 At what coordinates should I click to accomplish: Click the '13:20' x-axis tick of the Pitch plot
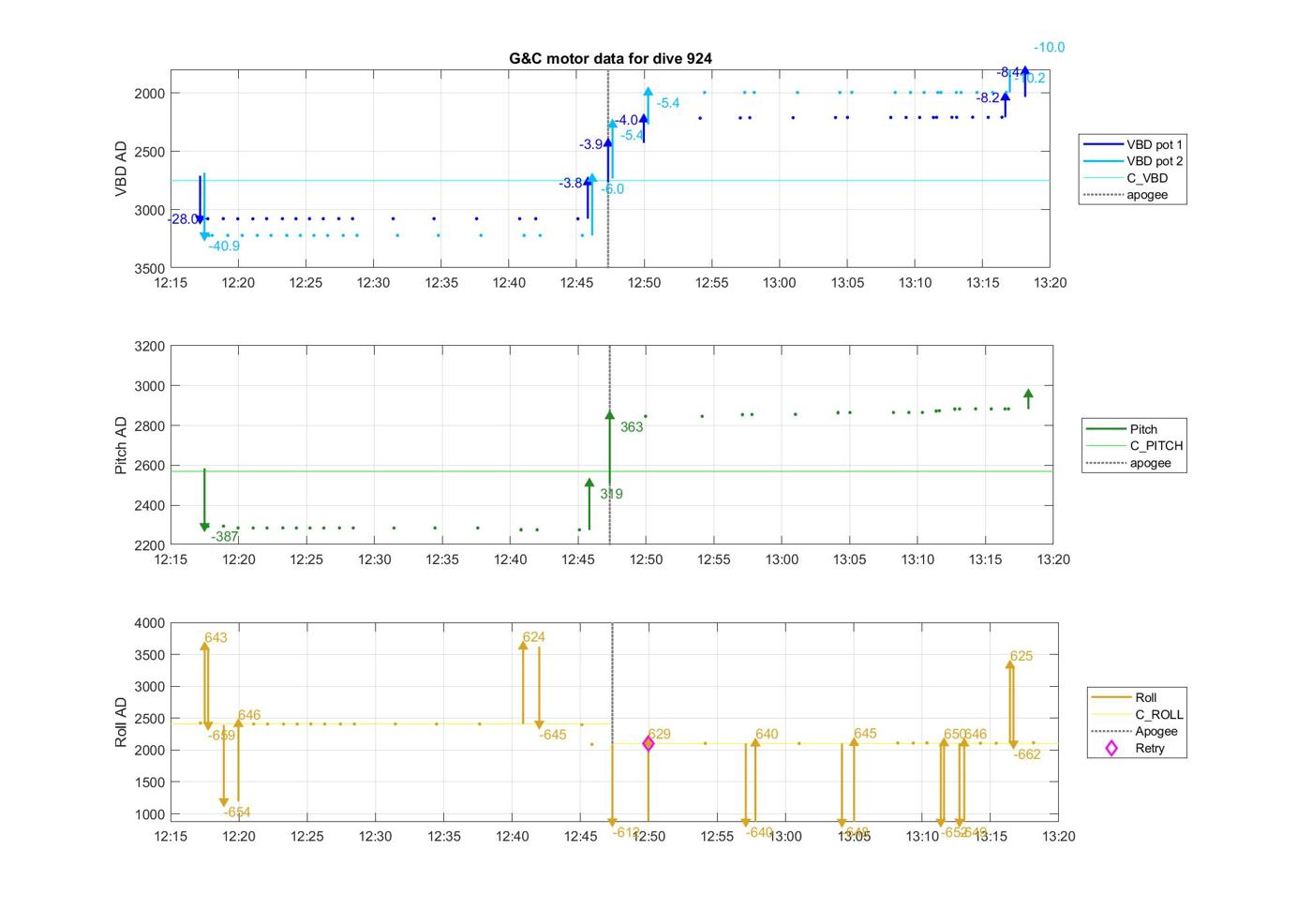pos(1053,559)
